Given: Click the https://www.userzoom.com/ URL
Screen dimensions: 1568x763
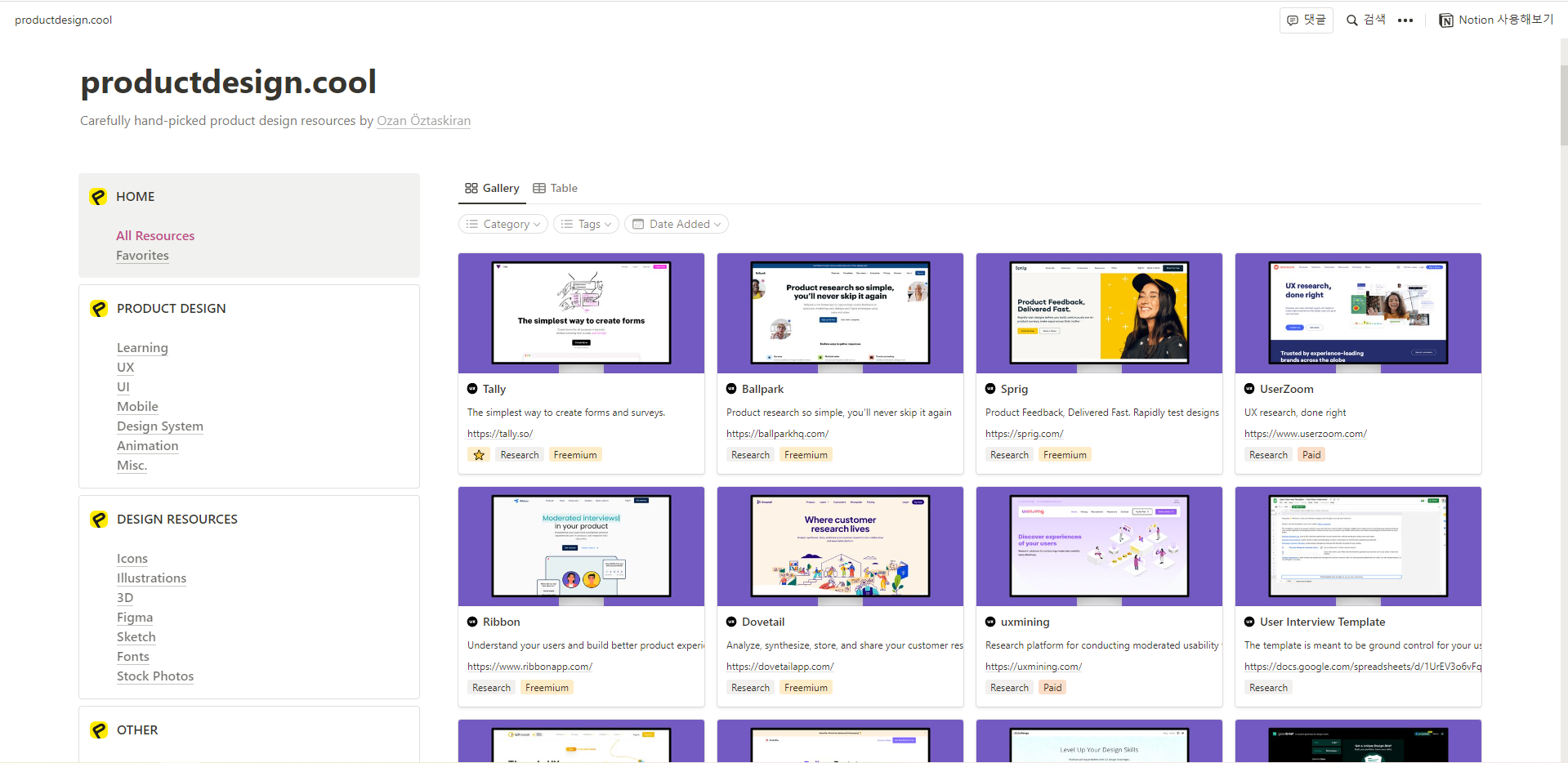Looking at the screenshot, I should coord(1305,434).
